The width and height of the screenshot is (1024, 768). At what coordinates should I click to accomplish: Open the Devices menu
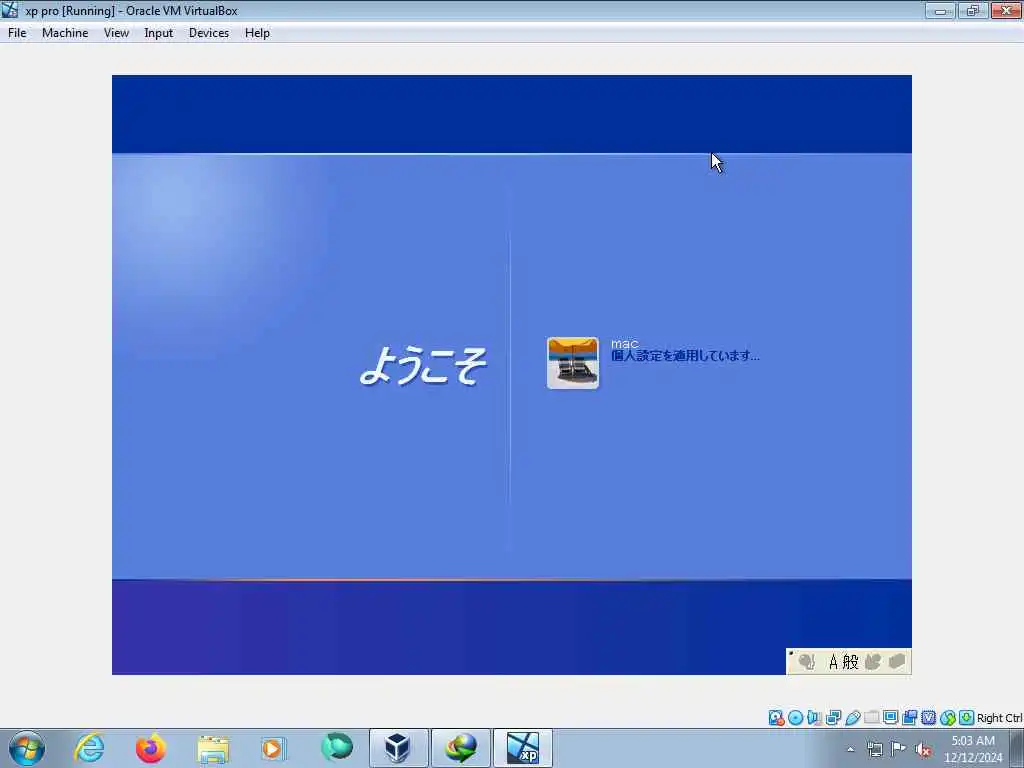tap(209, 33)
